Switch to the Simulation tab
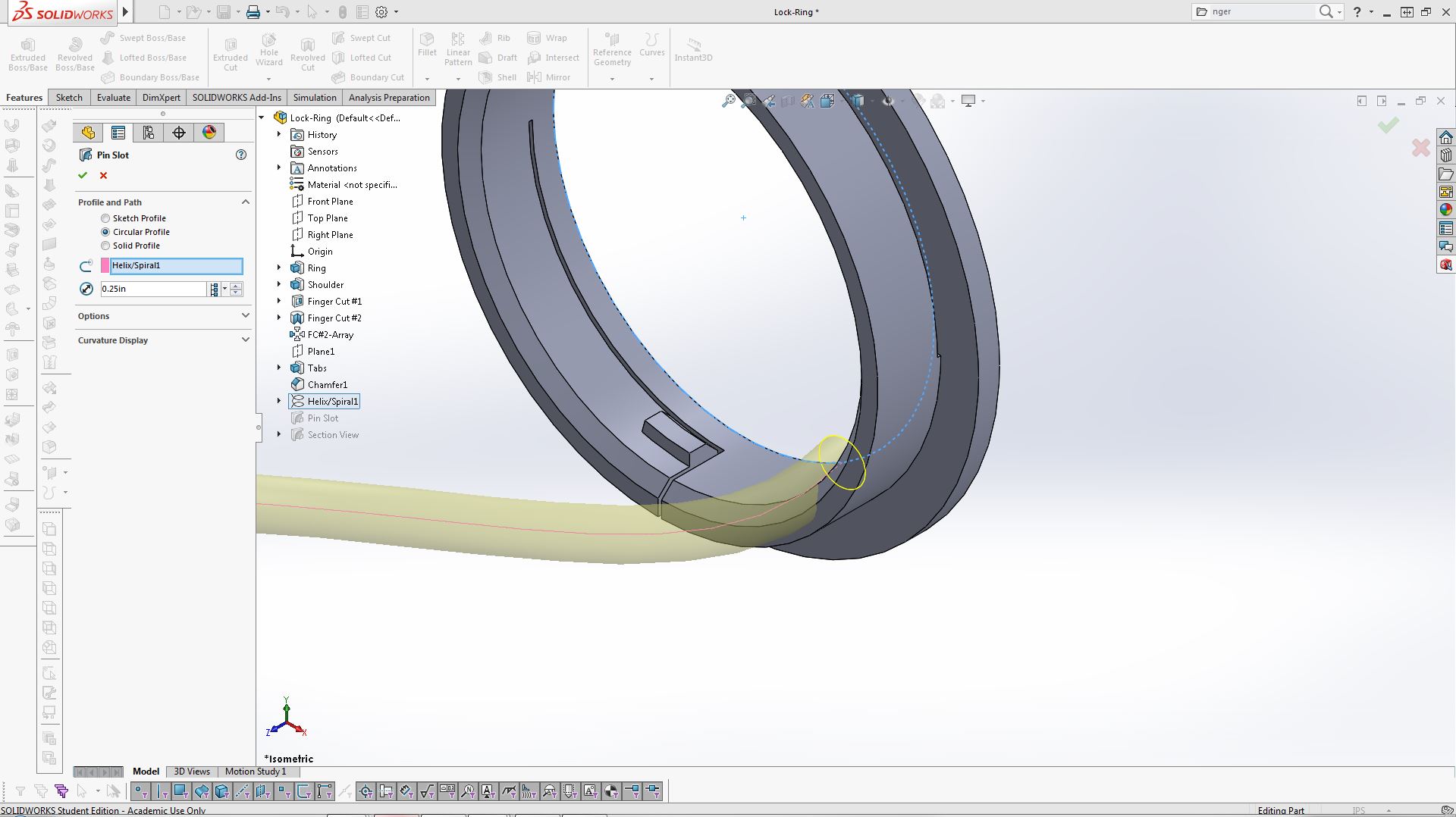This screenshot has height=817, width=1456. 315,98
